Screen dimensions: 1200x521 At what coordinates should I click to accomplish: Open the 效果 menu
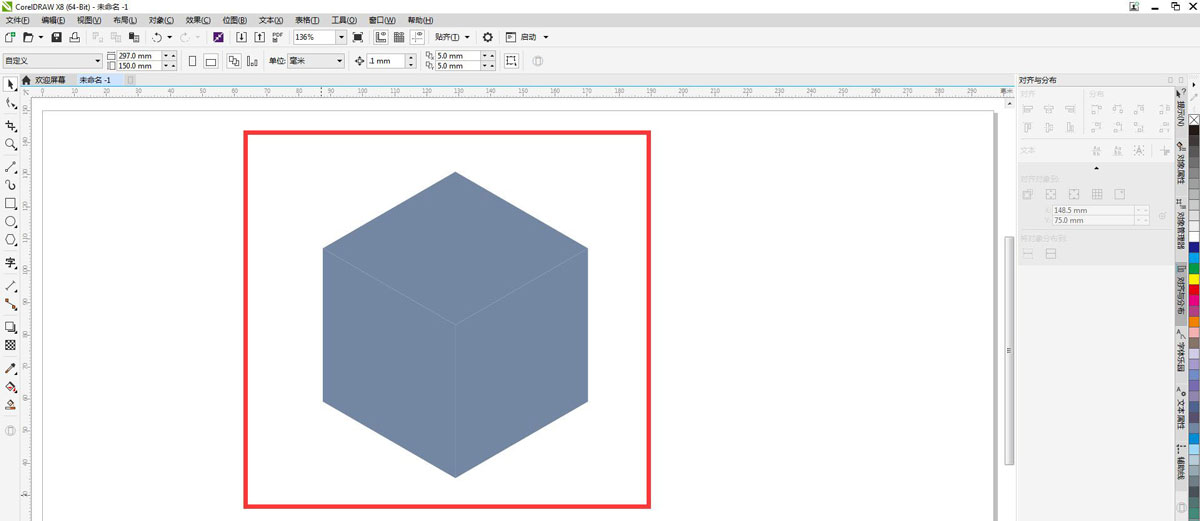tap(199, 20)
